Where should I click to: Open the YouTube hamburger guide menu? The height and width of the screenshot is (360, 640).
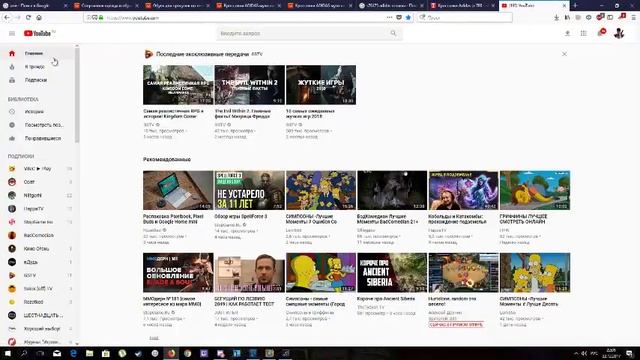12,33
